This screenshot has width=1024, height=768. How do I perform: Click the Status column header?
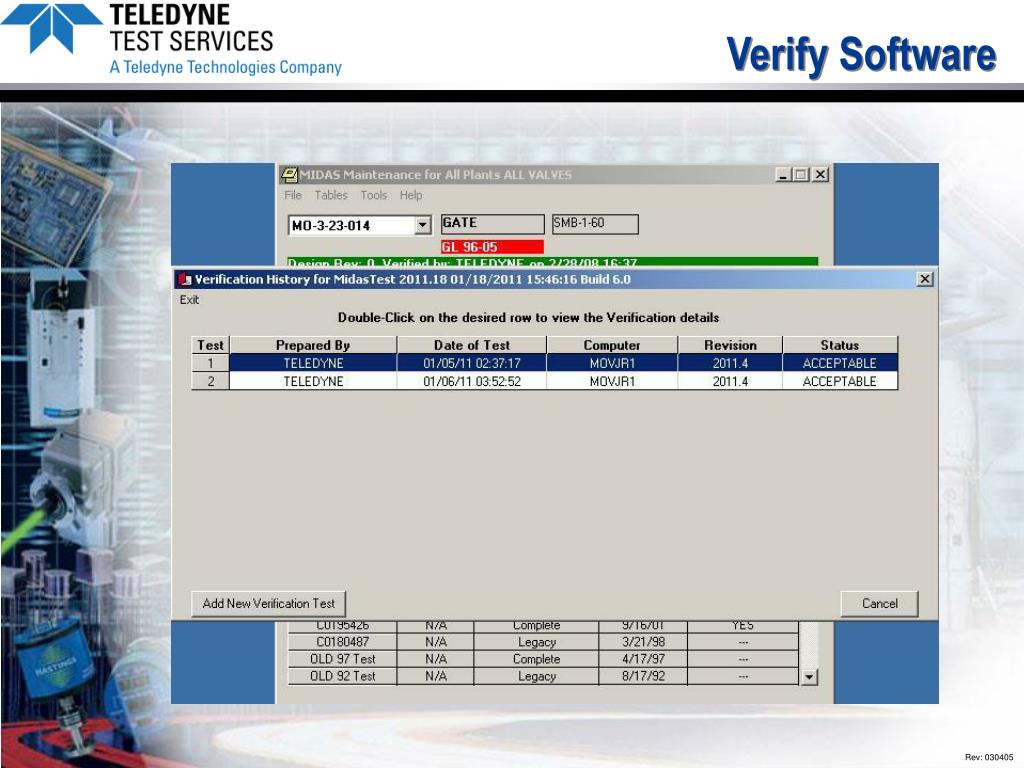point(840,345)
